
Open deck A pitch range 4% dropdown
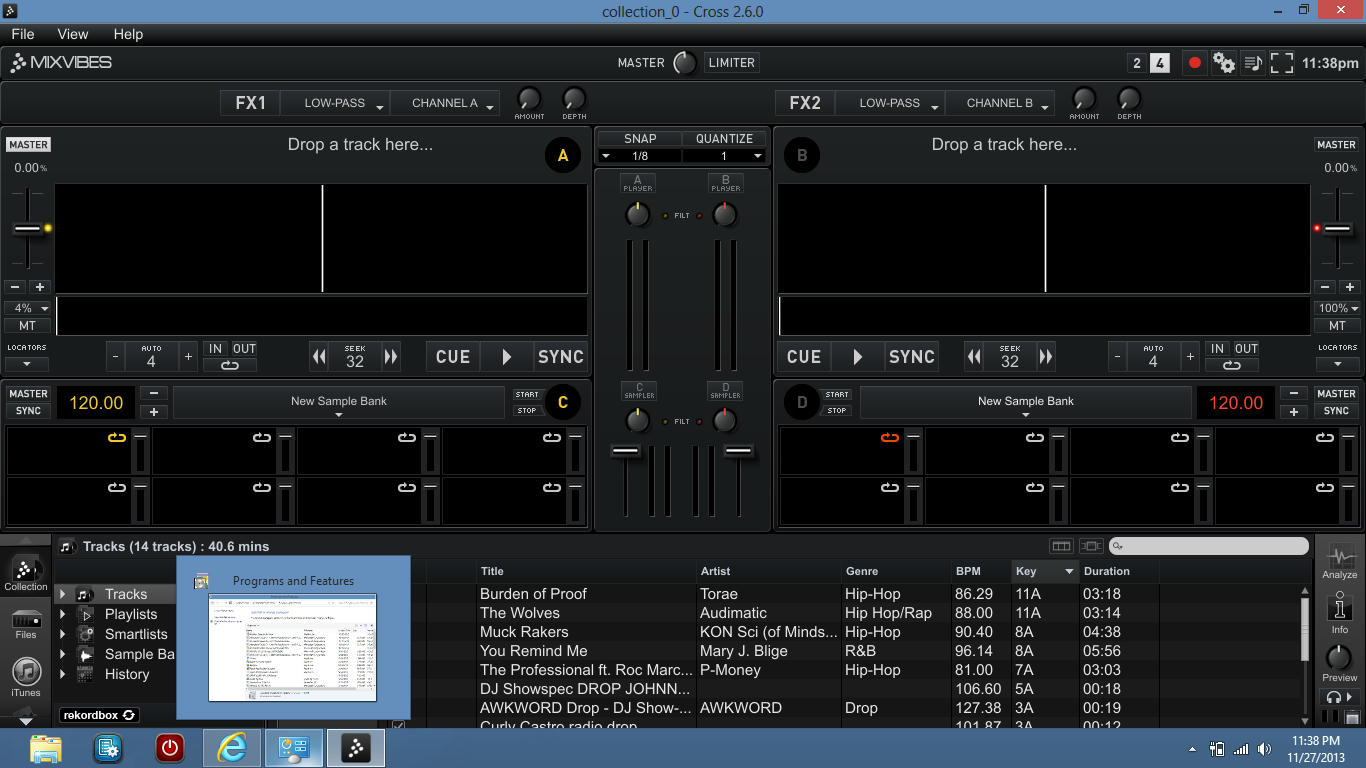point(27,308)
